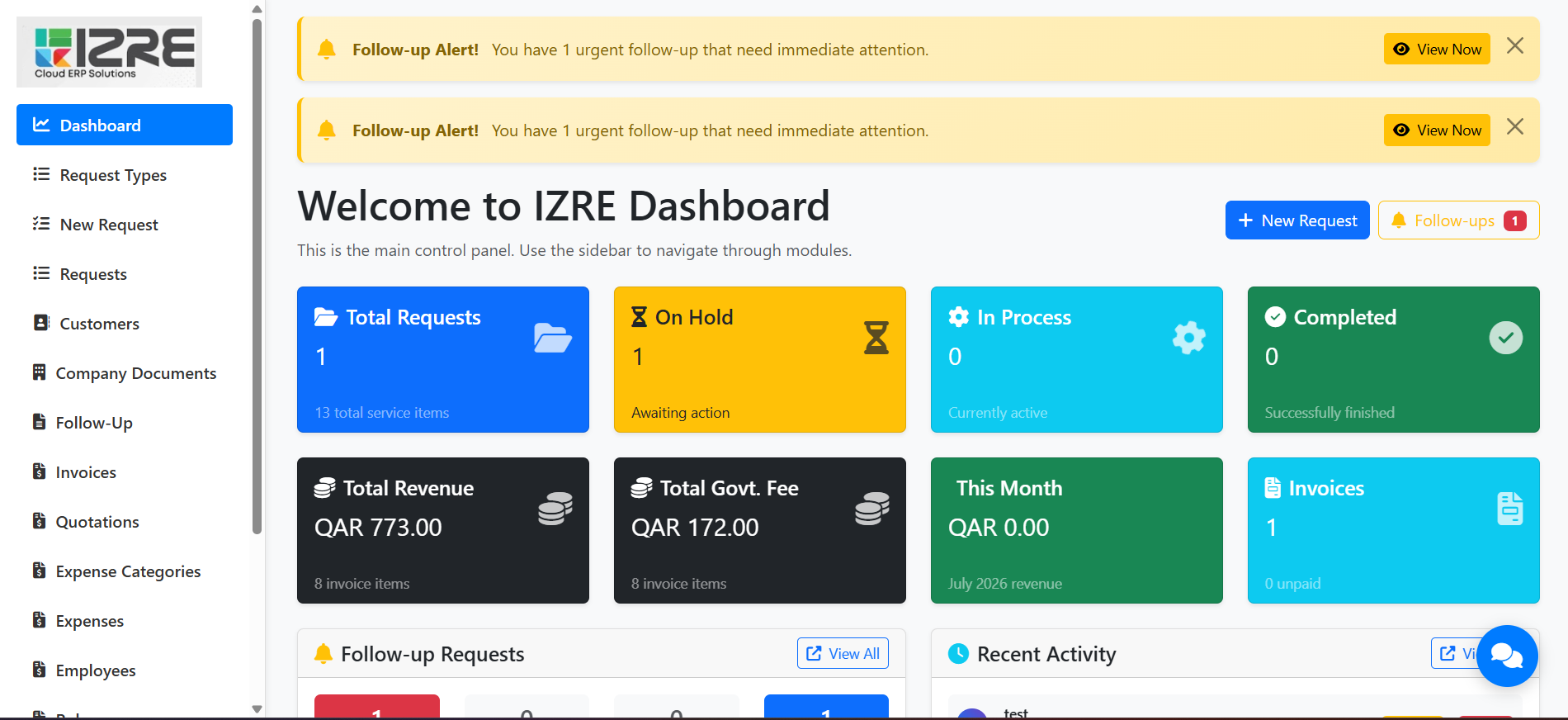Click '0 unpaid' text on Invoices card
The width and height of the screenshot is (1568, 720).
pos(1292,584)
